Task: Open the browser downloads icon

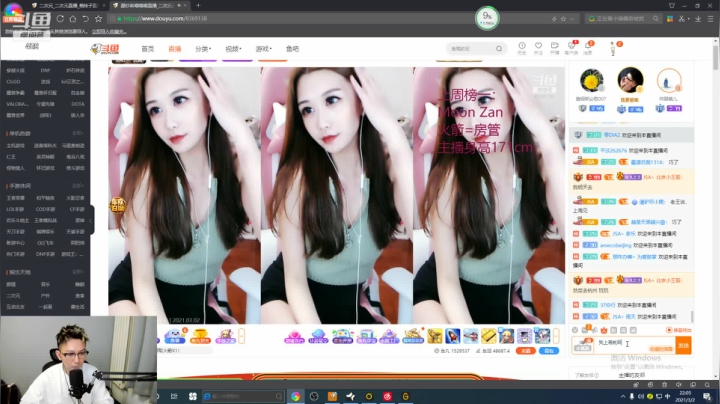Action: point(698,19)
